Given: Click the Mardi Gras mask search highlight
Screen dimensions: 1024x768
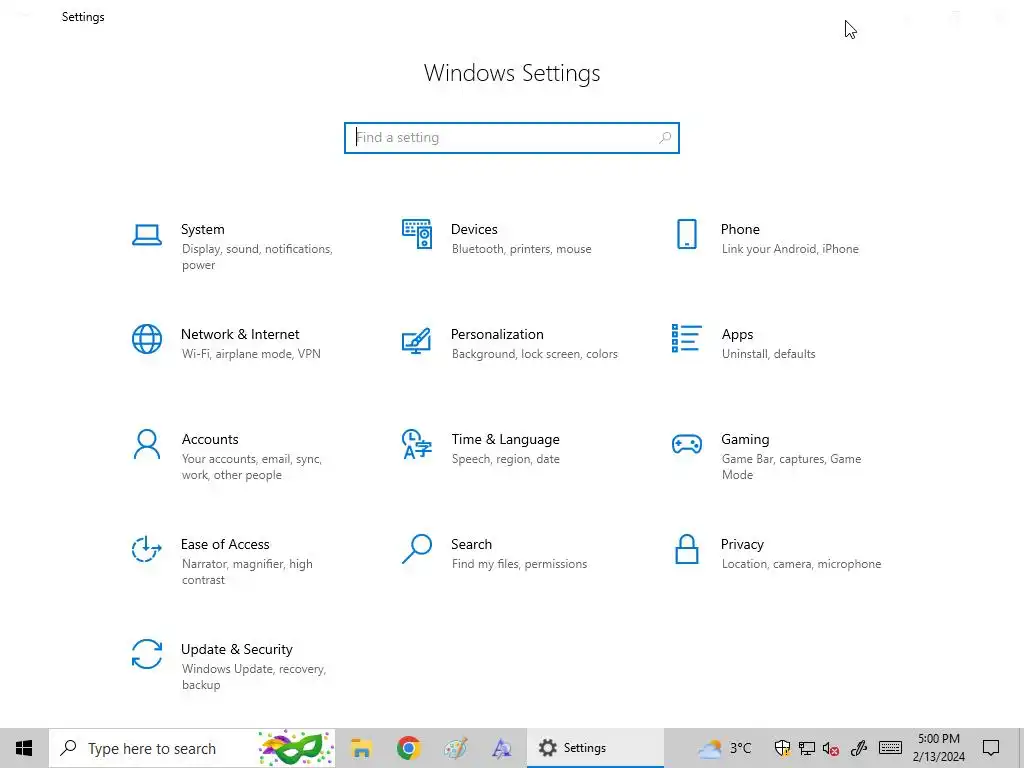Looking at the screenshot, I should point(296,748).
